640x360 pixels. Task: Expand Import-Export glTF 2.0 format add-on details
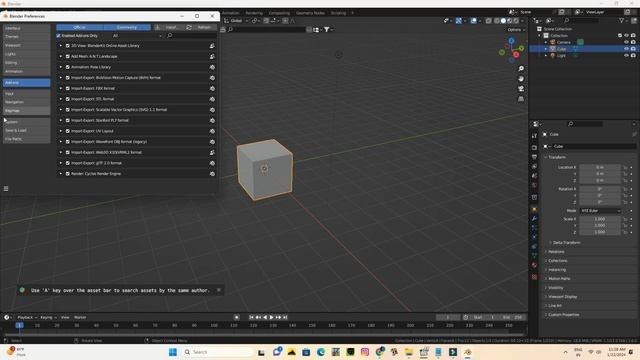coord(61,163)
